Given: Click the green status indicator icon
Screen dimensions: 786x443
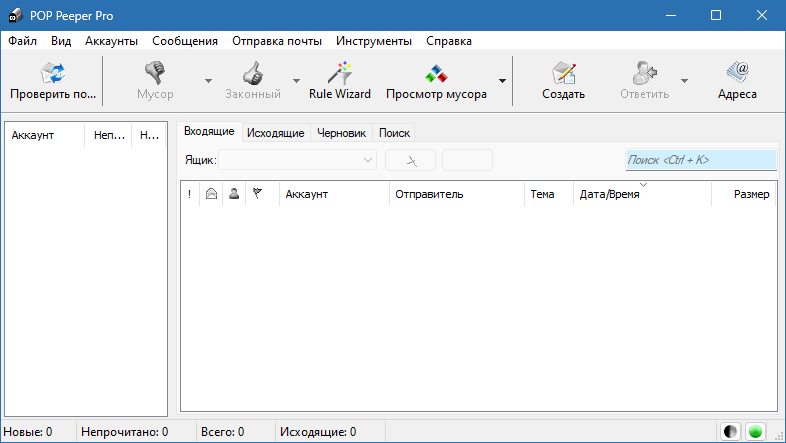Looking at the screenshot, I should 755,431.
